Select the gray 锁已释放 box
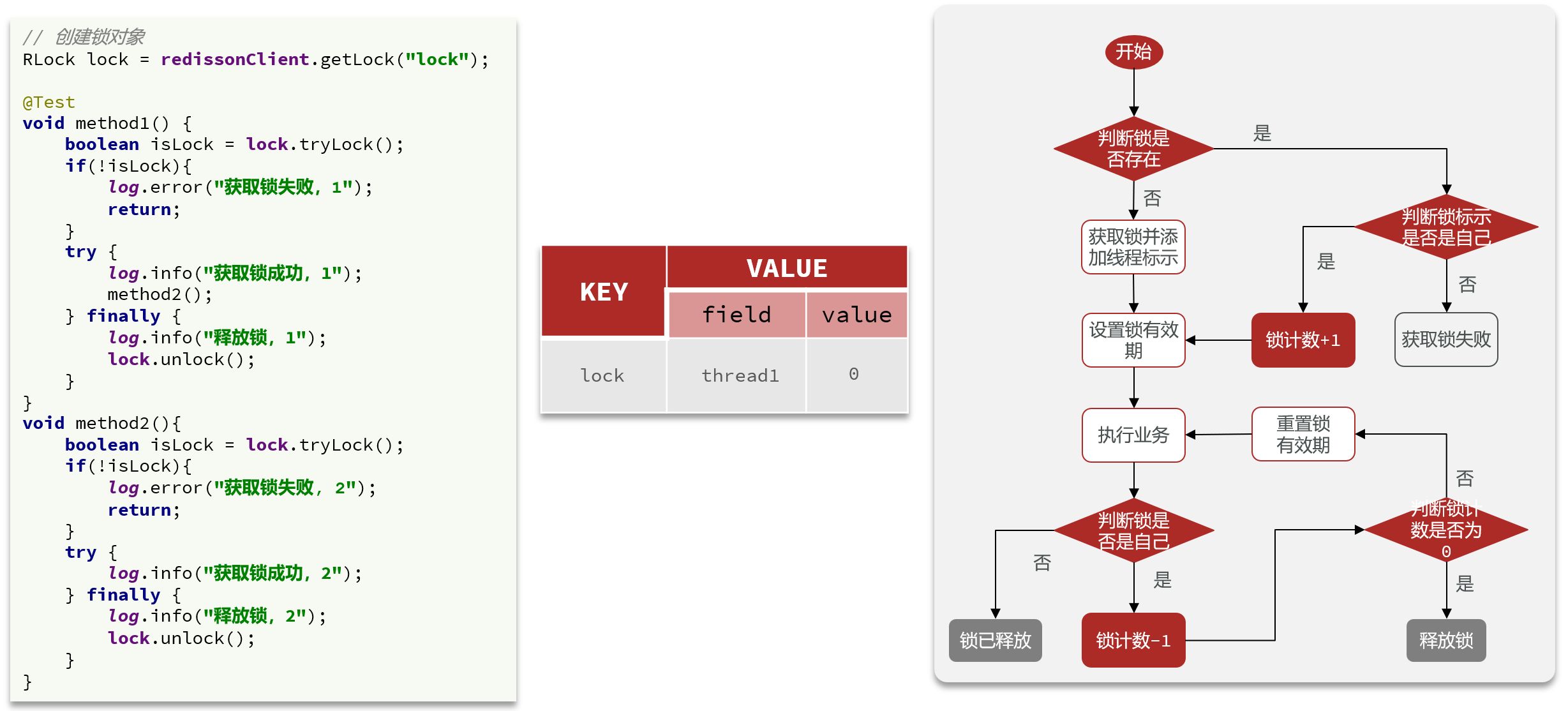The width and height of the screenshot is (1568, 711). (x=995, y=640)
